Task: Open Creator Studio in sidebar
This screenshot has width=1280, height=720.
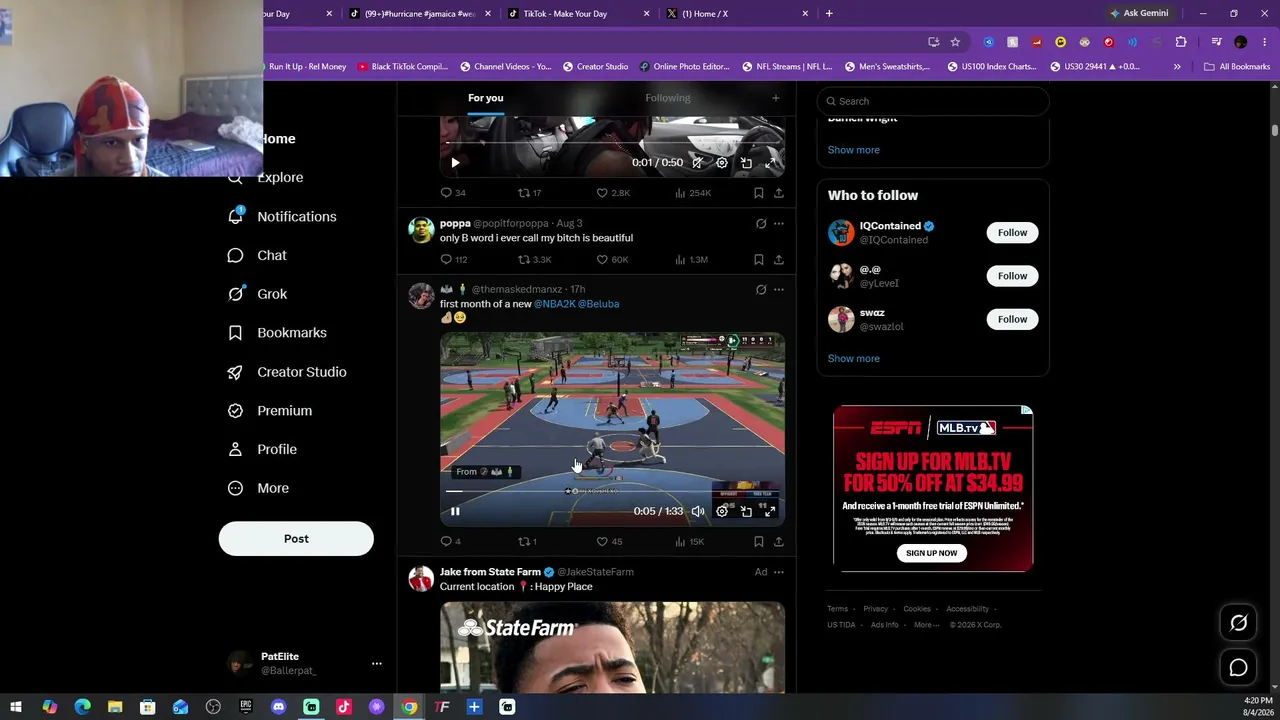Action: tap(288, 372)
